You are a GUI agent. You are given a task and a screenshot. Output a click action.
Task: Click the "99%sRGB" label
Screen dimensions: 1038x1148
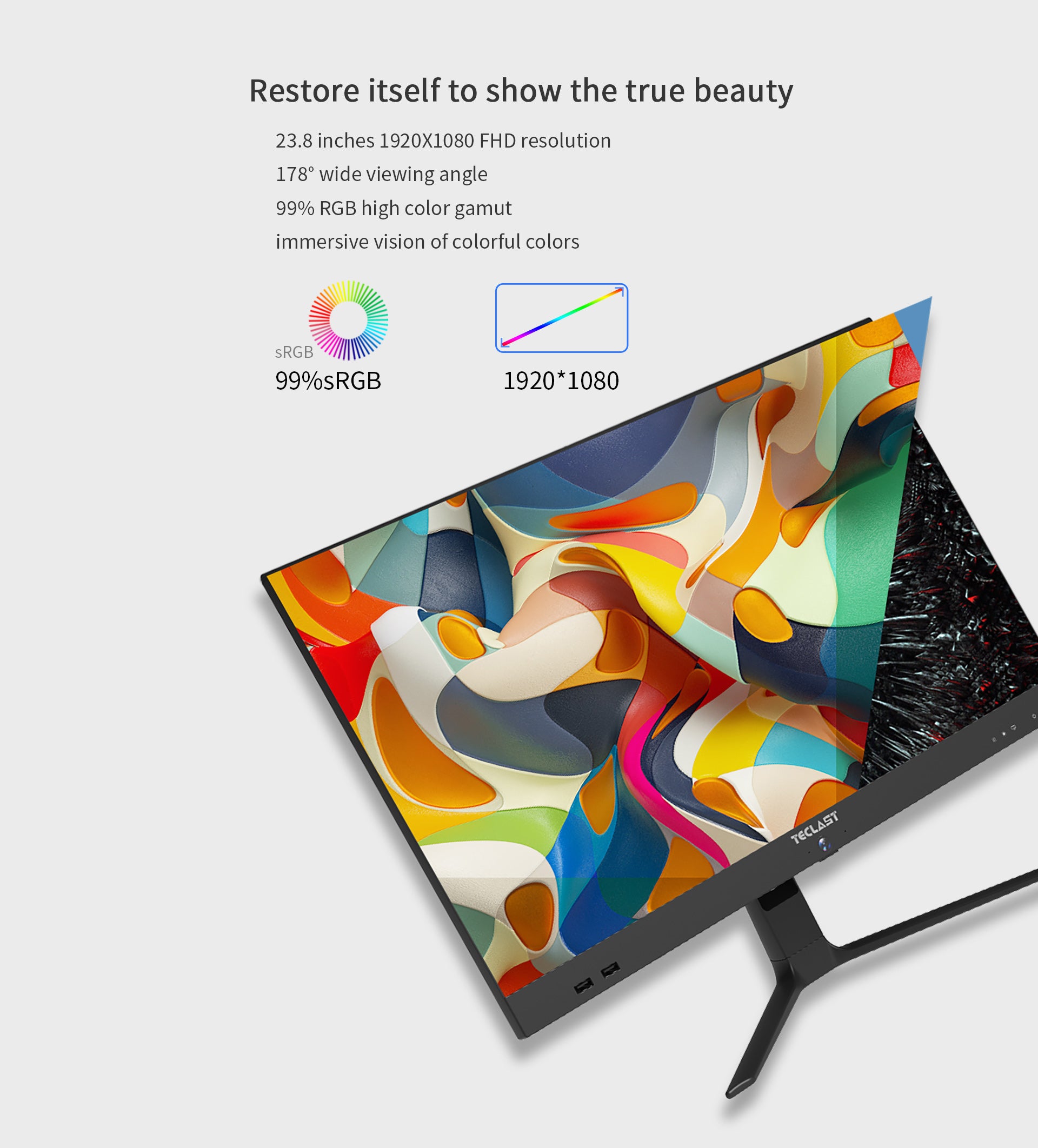click(x=328, y=381)
